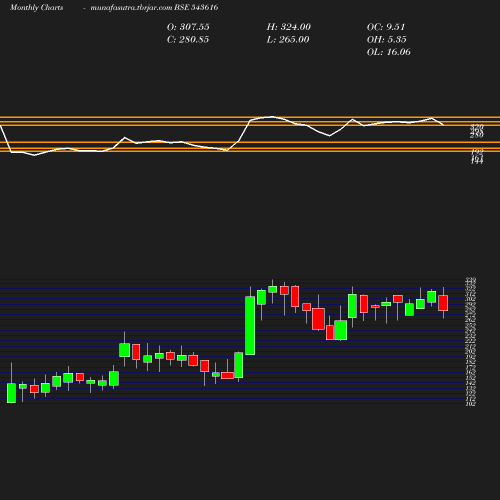
Task: Select the 'L: 265.00' low value
Action: 288,40
